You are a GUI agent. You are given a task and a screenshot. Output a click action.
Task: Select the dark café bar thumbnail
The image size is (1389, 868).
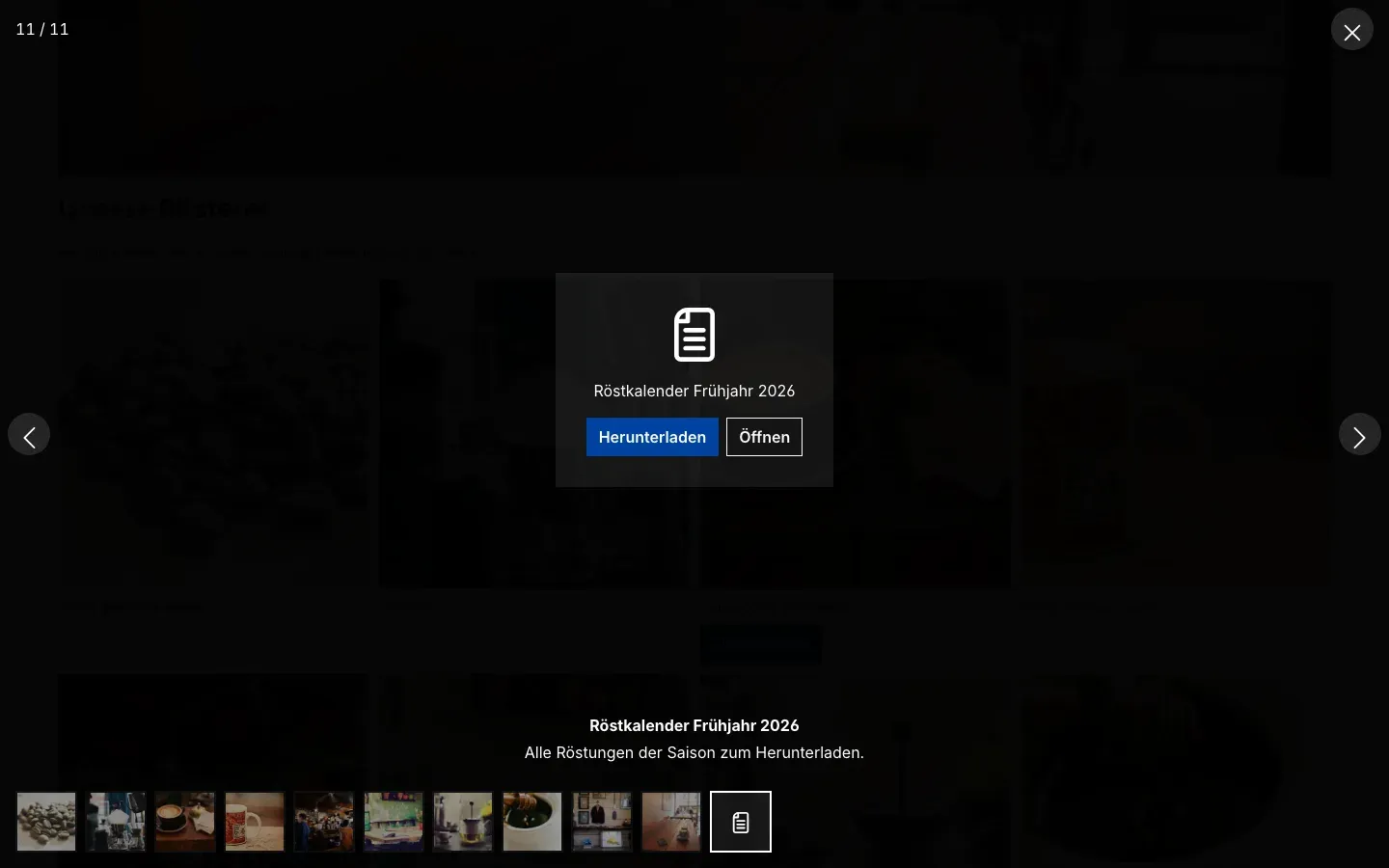point(324,822)
